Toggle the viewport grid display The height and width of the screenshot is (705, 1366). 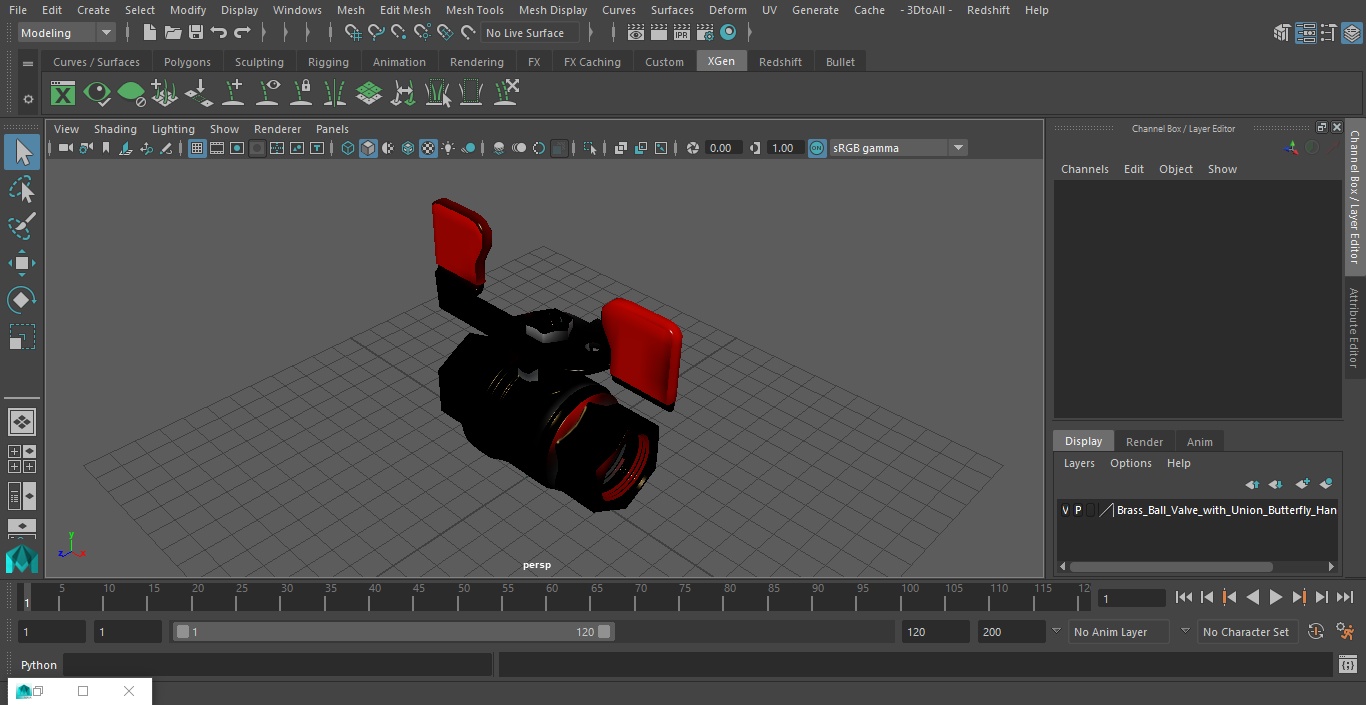[x=197, y=148]
